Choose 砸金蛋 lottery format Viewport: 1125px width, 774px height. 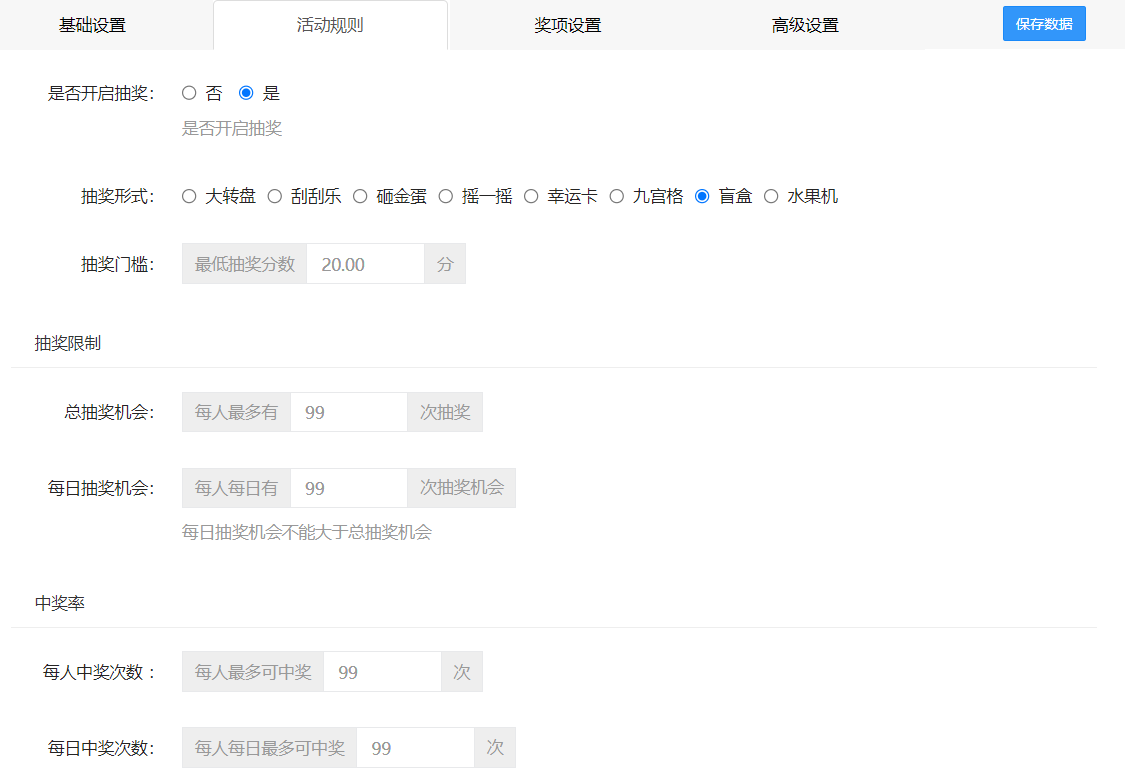click(x=360, y=196)
